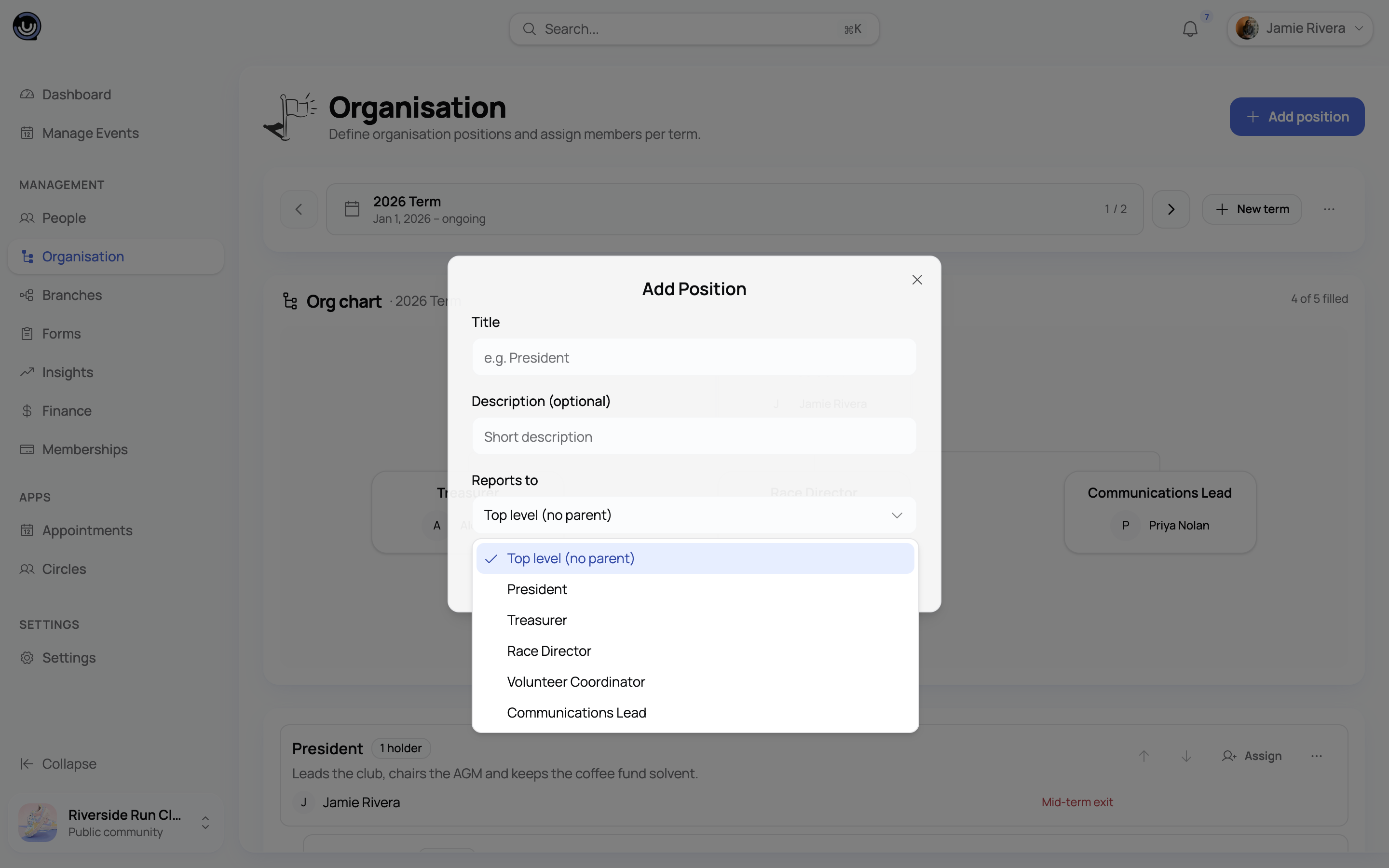Toggle the Reports to dropdown

point(694,515)
